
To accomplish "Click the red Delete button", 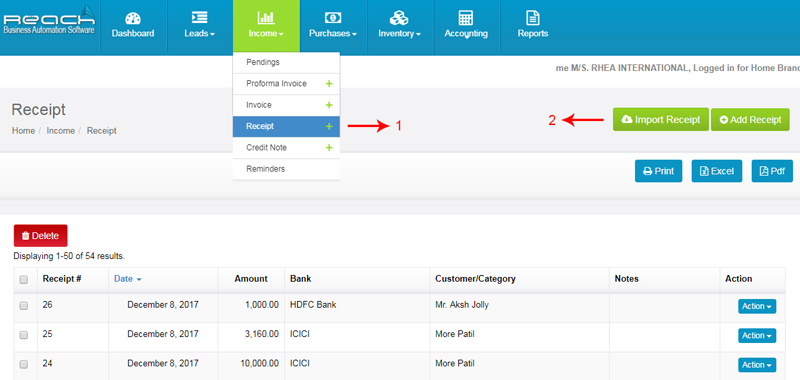I will point(40,236).
